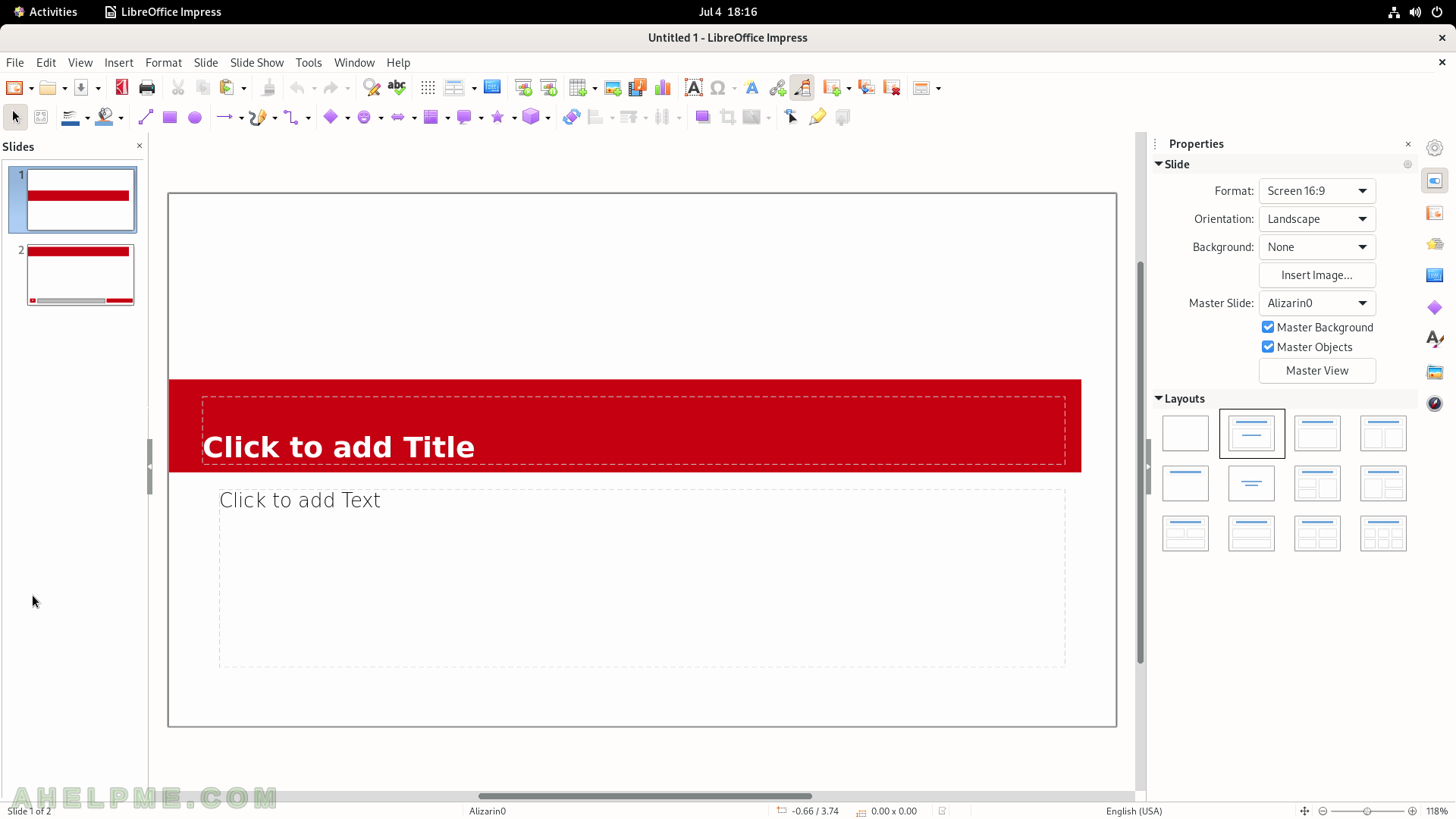Click the Insert Image... button
The height and width of the screenshot is (819, 1456).
click(x=1317, y=275)
